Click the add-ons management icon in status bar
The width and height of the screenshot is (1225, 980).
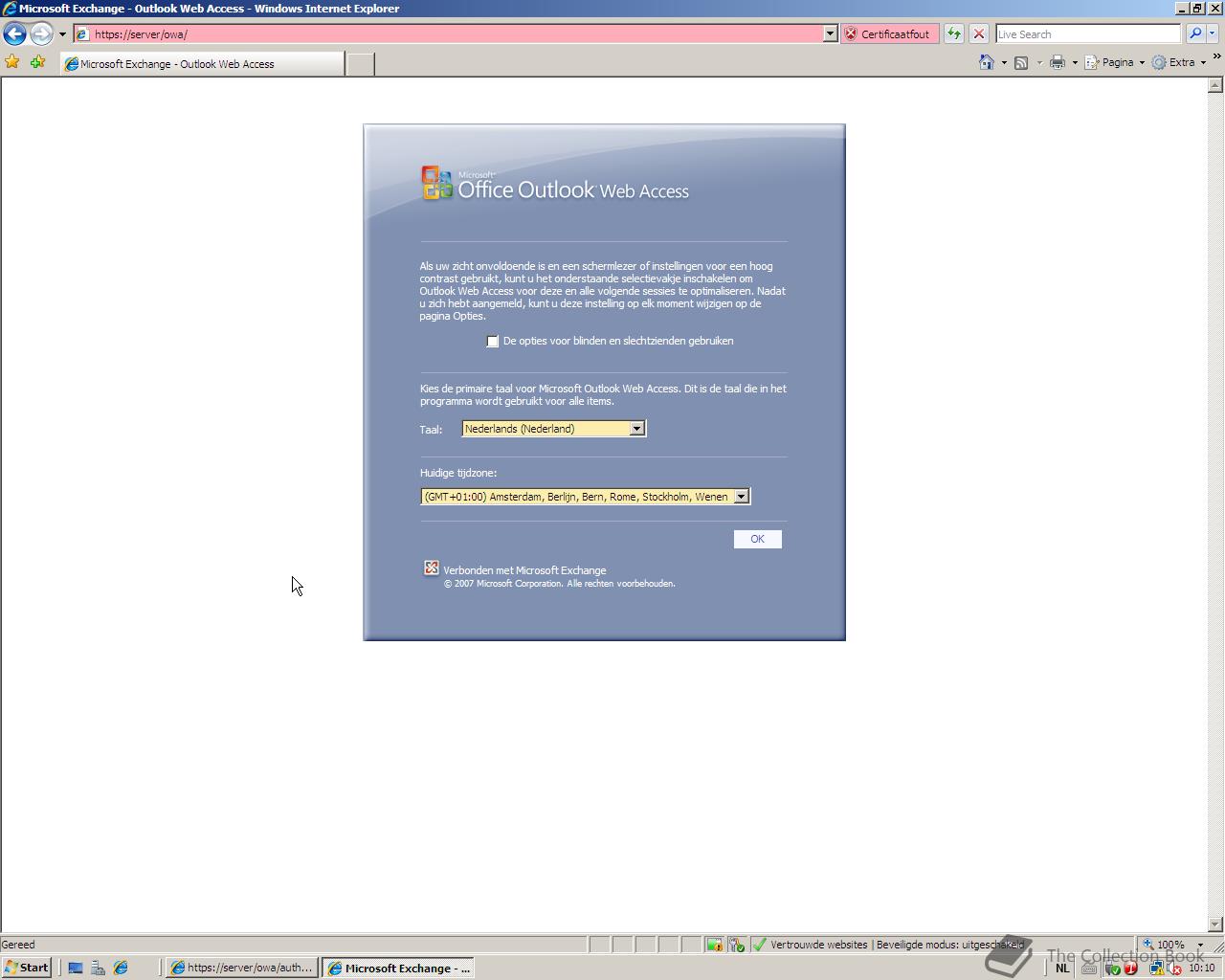pyautogui.click(x=737, y=945)
